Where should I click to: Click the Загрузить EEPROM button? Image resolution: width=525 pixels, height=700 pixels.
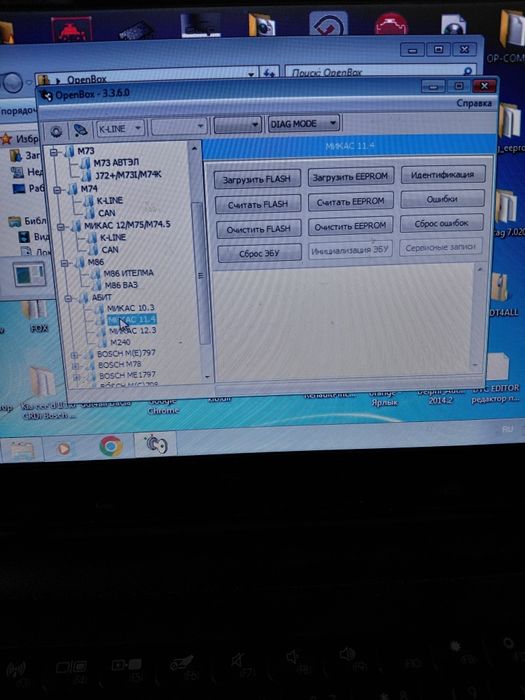point(350,177)
